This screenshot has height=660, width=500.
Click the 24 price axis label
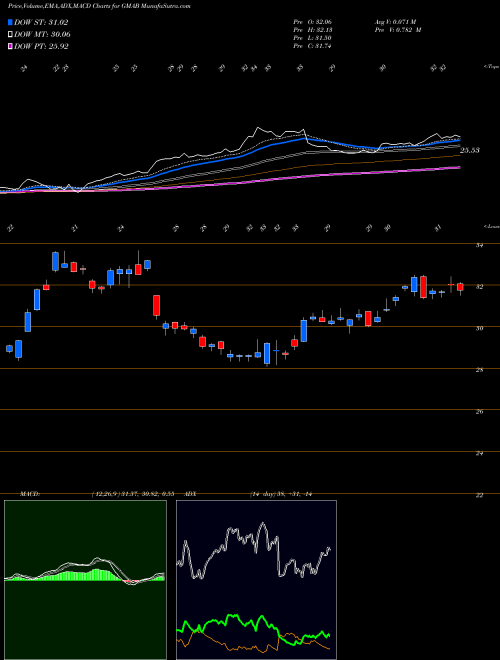point(479,453)
